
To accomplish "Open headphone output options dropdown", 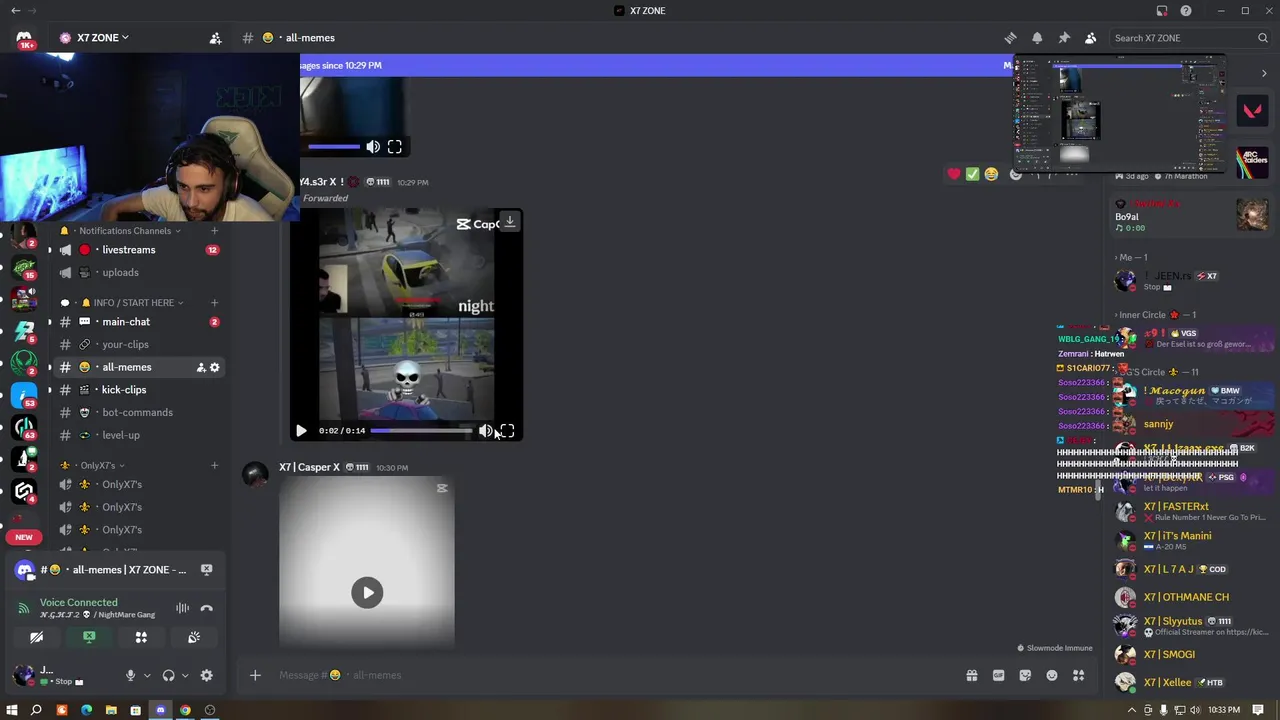I will pyautogui.click(x=185, y=676).
